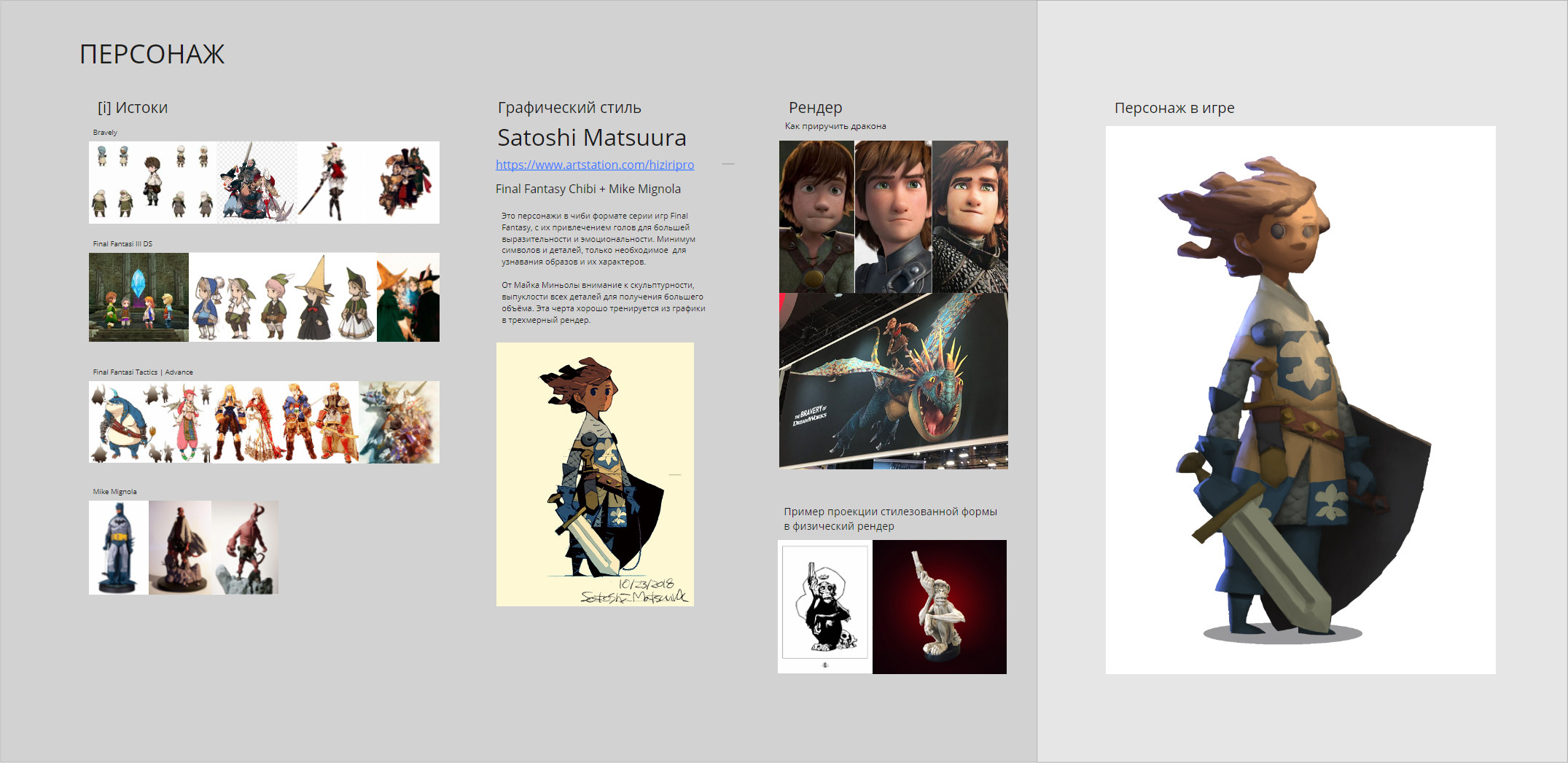Click the 'Персонаж в игре' heading
The width and height of the screenshot is (1568, 763).
tap(1174, 108)
